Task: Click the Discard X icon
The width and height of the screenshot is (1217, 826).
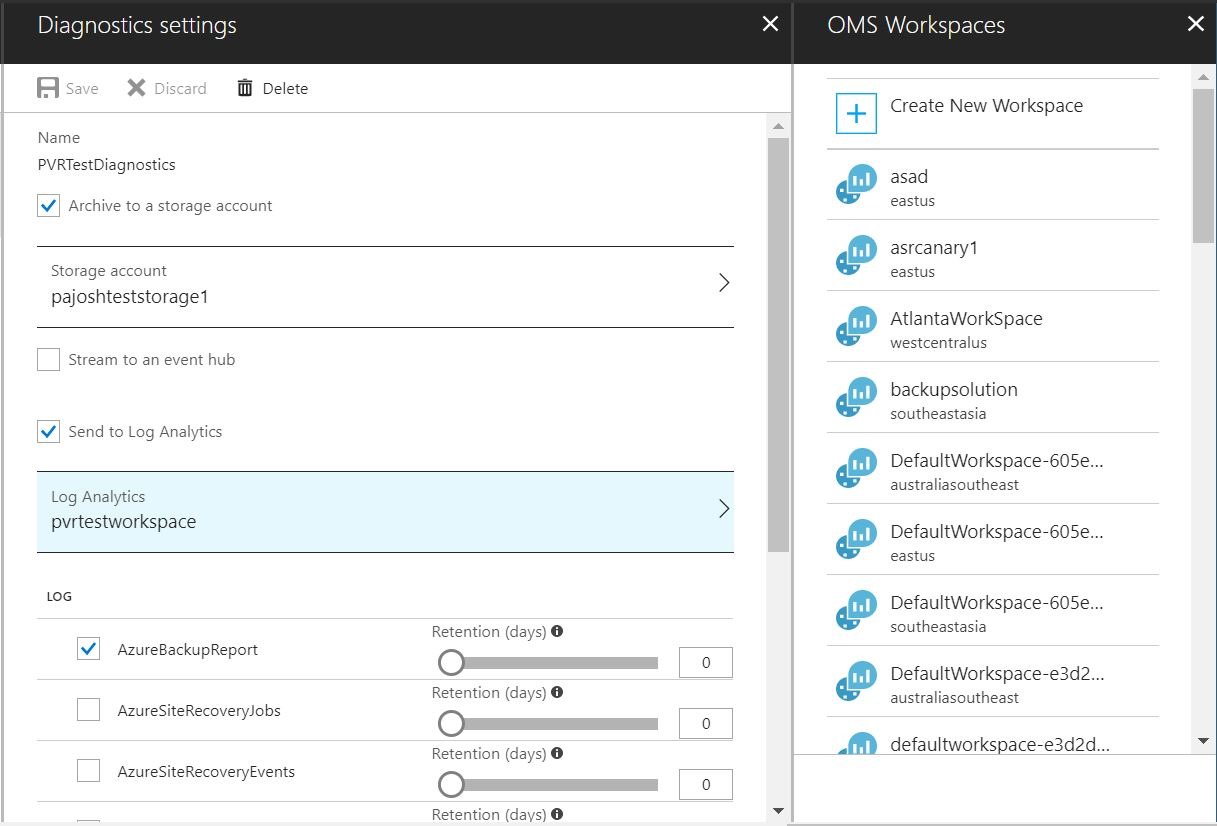Action: [136, 87]
